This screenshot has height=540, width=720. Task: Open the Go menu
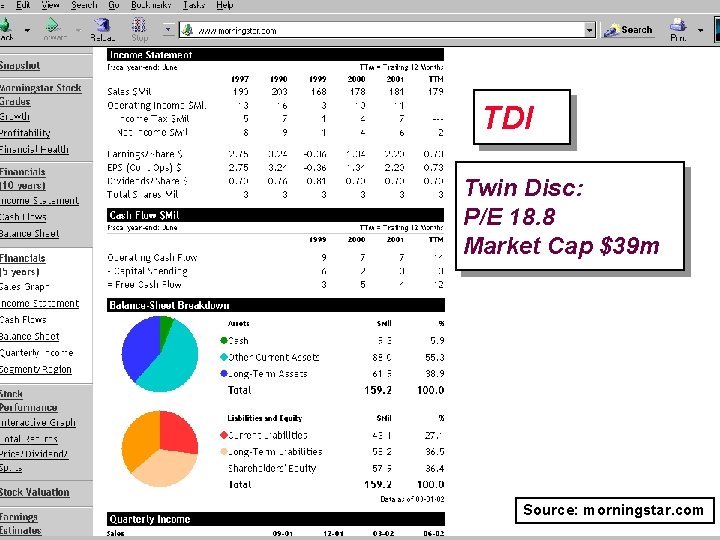[x=114, y=5]
